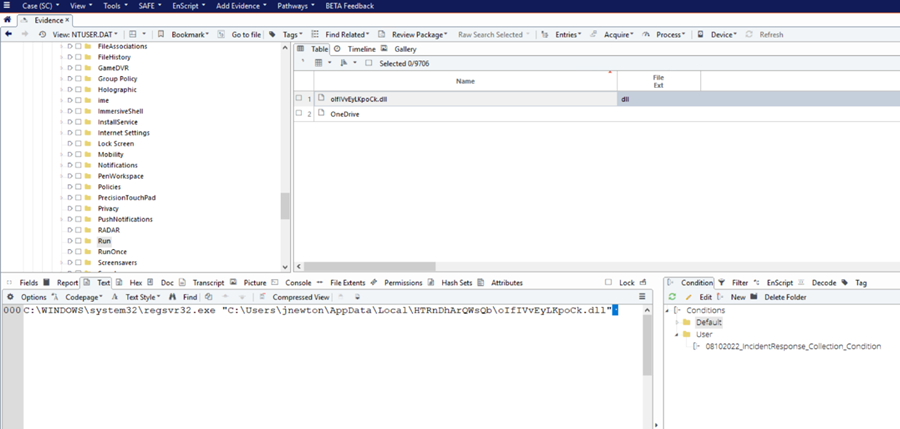This screenshot has width=900, height=429.
Task: Go back with the left arrow
Action: (x=9, y=34)
